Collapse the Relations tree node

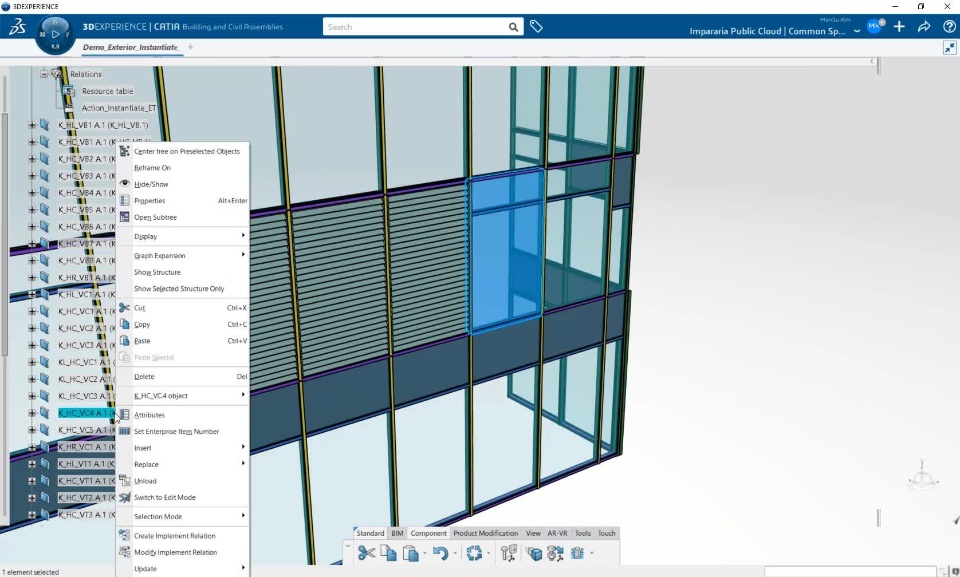pos(44,74)
